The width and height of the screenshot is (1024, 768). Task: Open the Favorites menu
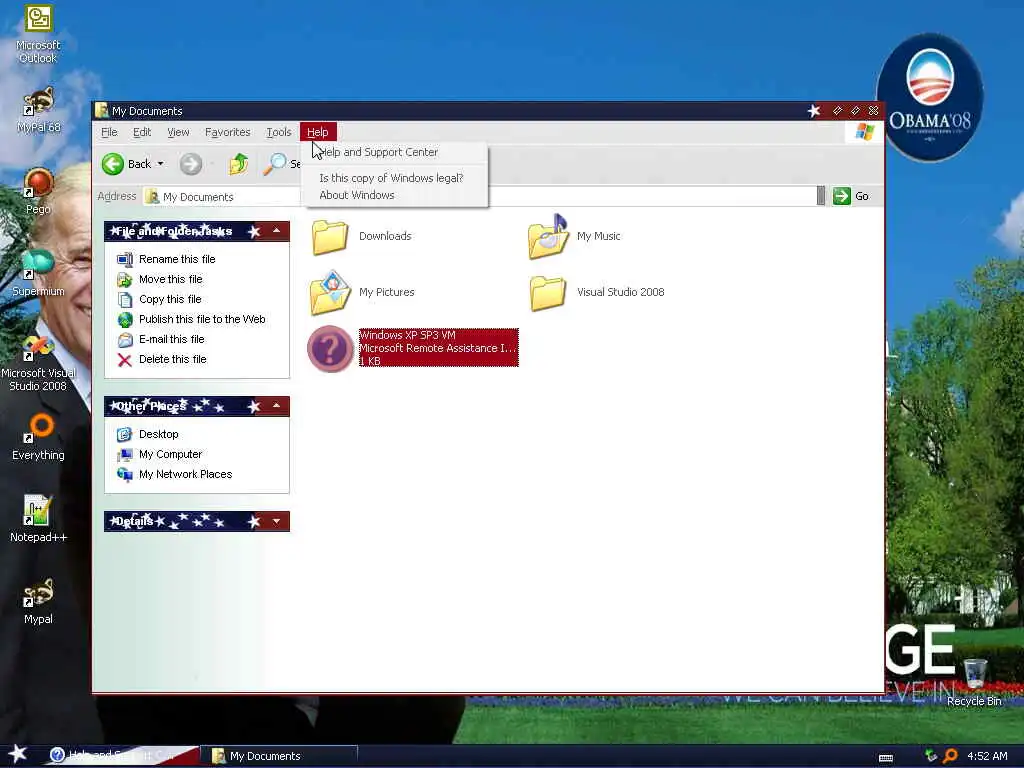point(227,132)
